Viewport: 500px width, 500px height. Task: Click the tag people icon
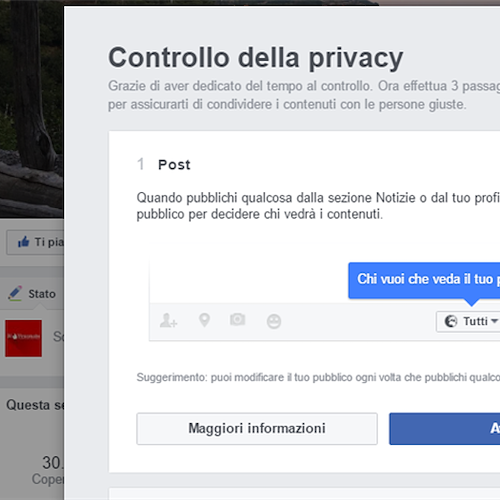(x=168, y=320)
